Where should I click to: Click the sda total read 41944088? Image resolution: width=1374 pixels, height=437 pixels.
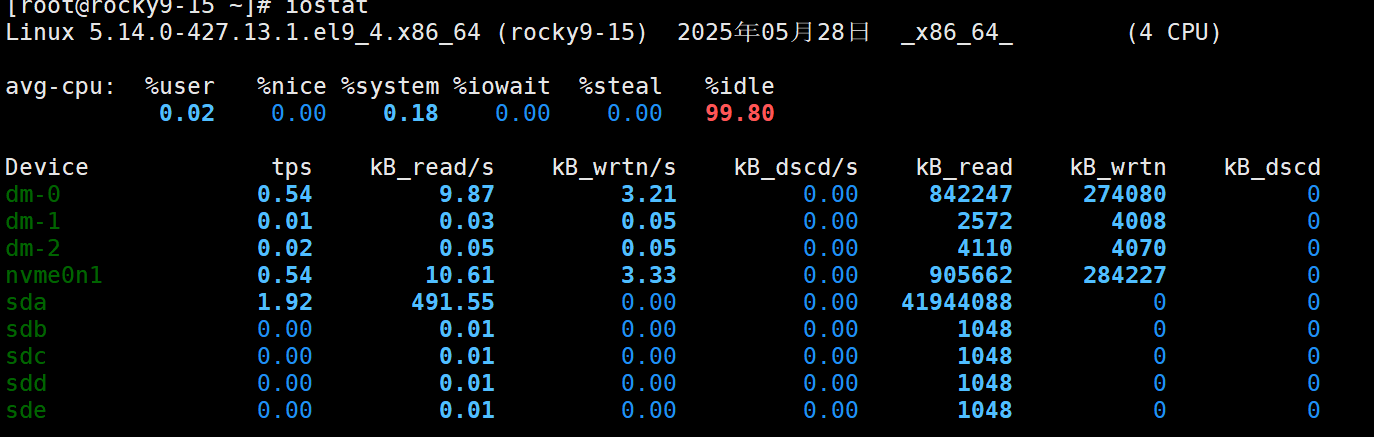pyautogui.click(x=957, y=302)
